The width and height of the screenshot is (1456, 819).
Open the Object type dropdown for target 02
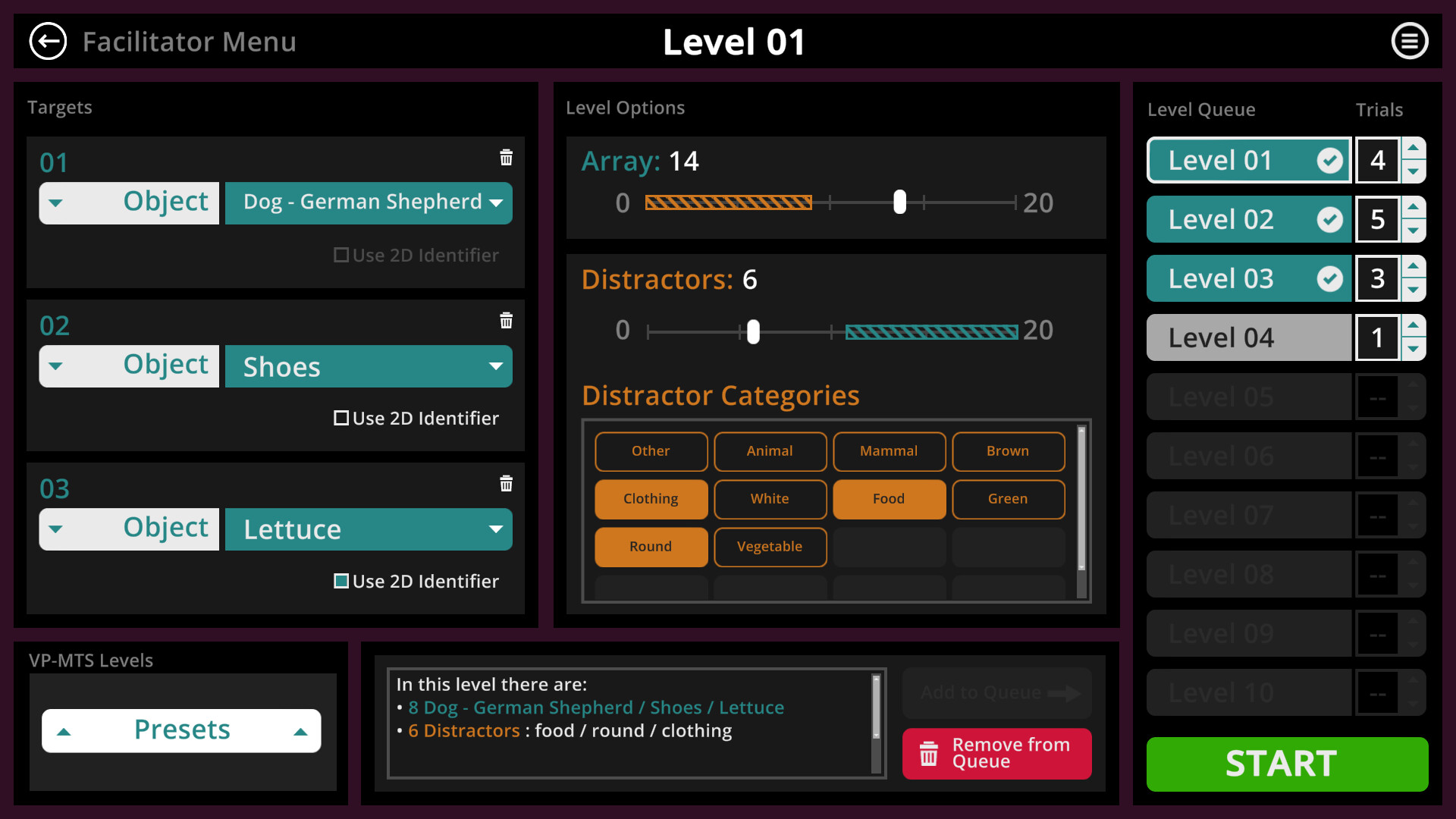[x=128, y=366]
